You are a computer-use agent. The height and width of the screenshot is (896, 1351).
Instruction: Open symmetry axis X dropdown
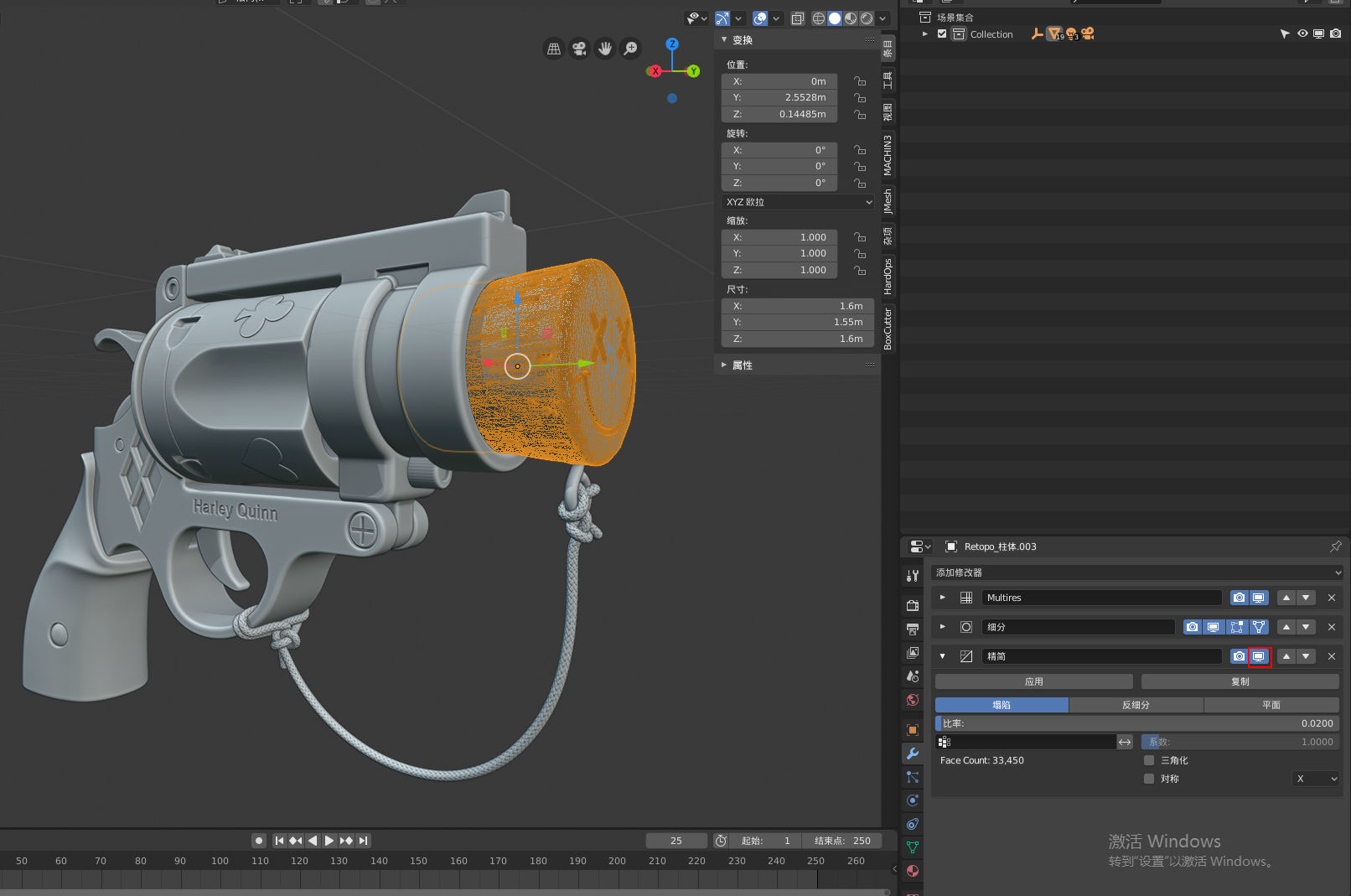1317,779
